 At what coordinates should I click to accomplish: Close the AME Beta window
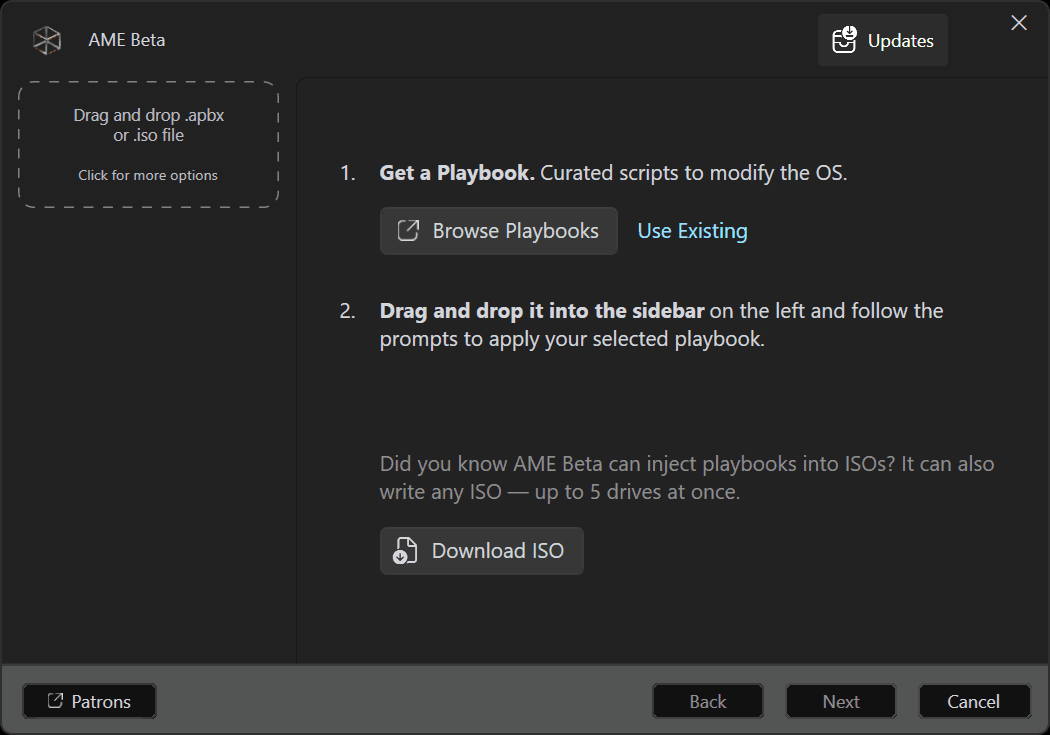click(x=1018, y=23)
